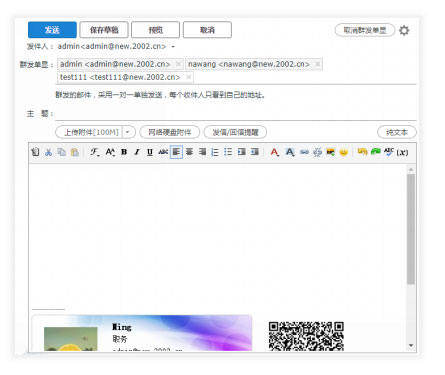Insert bulleted list
This screenshot has width=445, height=375.
pyautogui.click(x=228, y=152)
